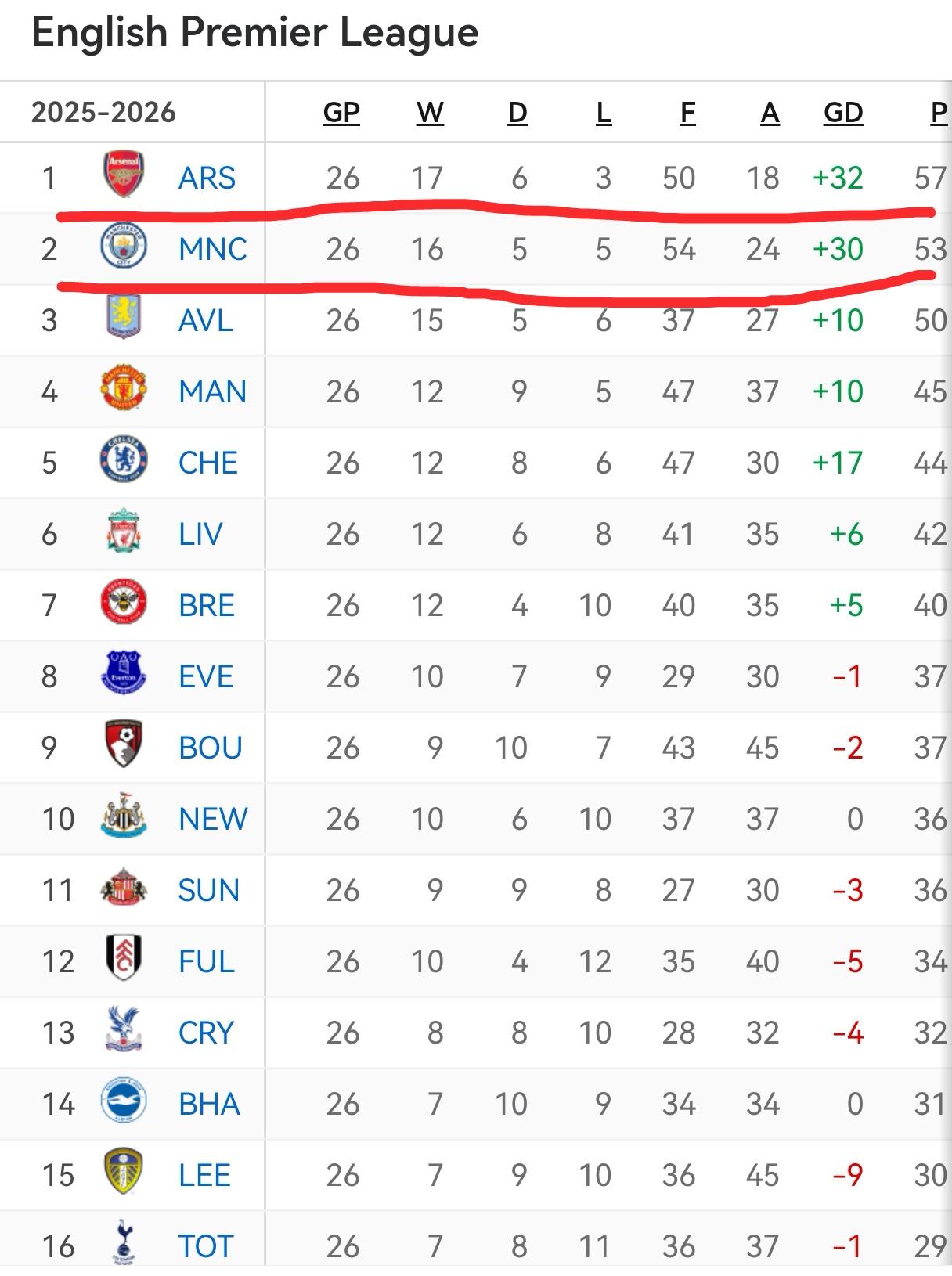Open the Brentford bee badge
952x1276 pixels.
point(124,602)
